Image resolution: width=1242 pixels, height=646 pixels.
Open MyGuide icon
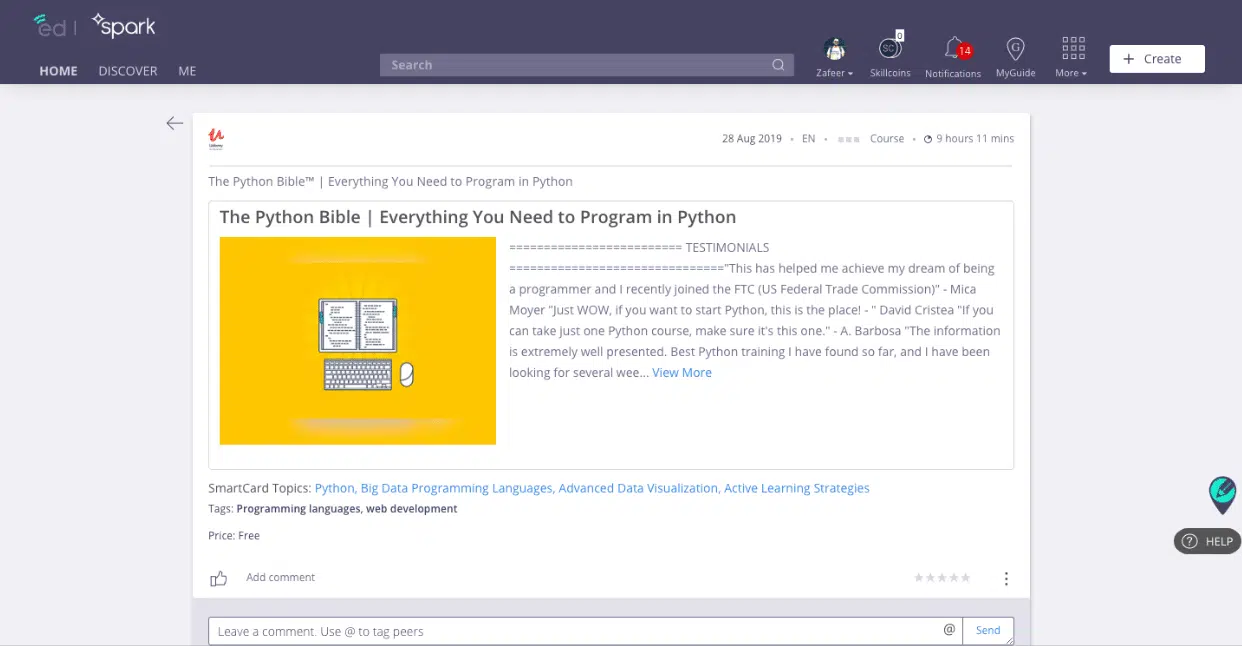(1016, 49)
